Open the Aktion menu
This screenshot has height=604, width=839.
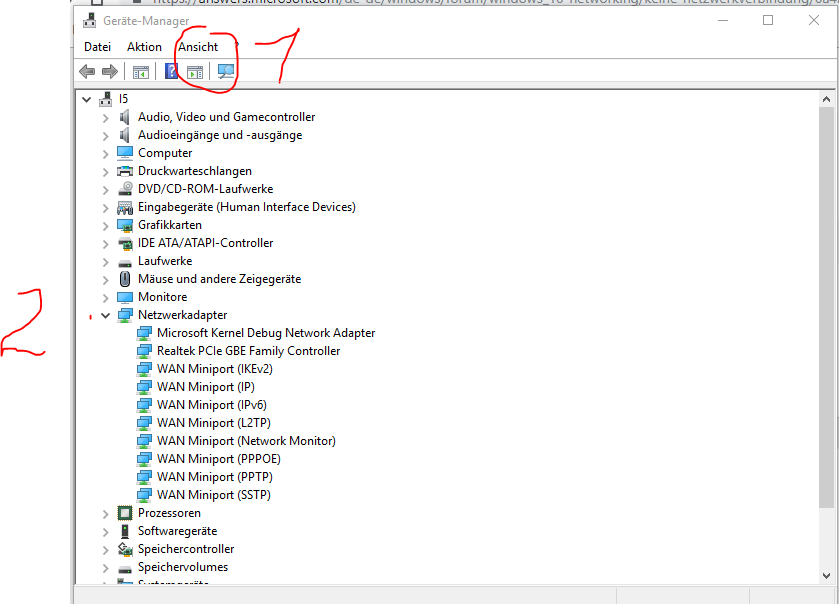pyautogui.click(x=144, y=47)
